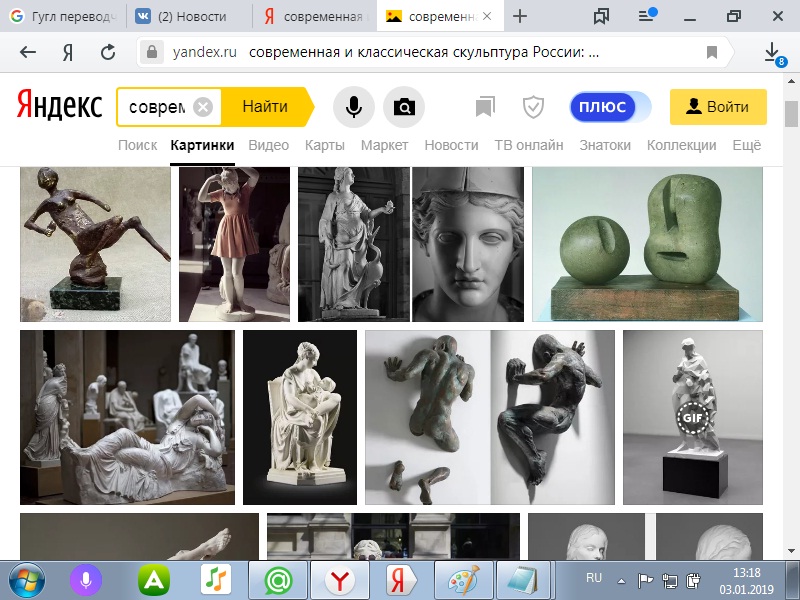Open Paint palette icon in taskbar
This screenshot has height=600, width=800.
pos(464,581)
